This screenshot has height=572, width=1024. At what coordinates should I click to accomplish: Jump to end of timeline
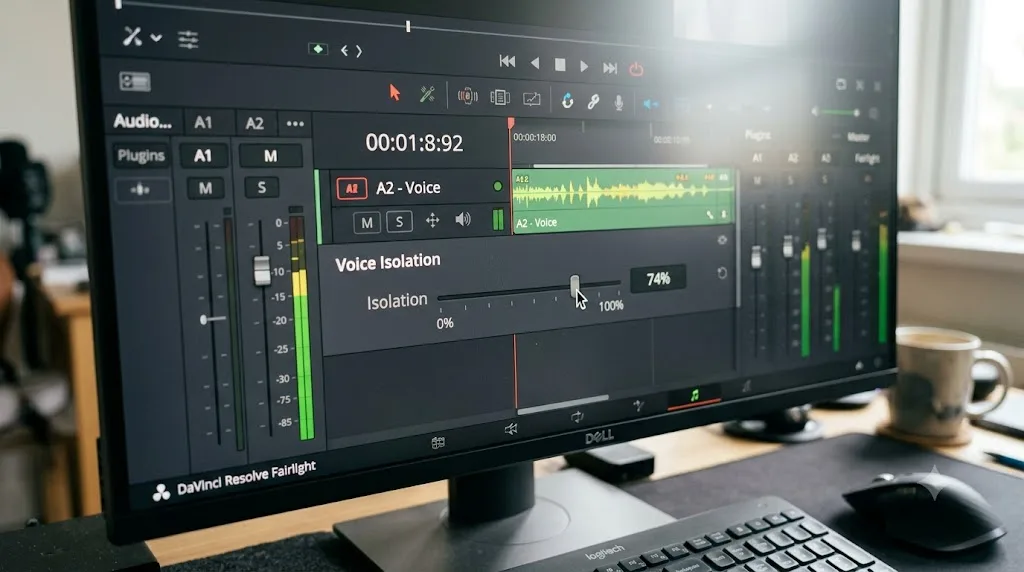pyautogui.click(x=610, y=67)
